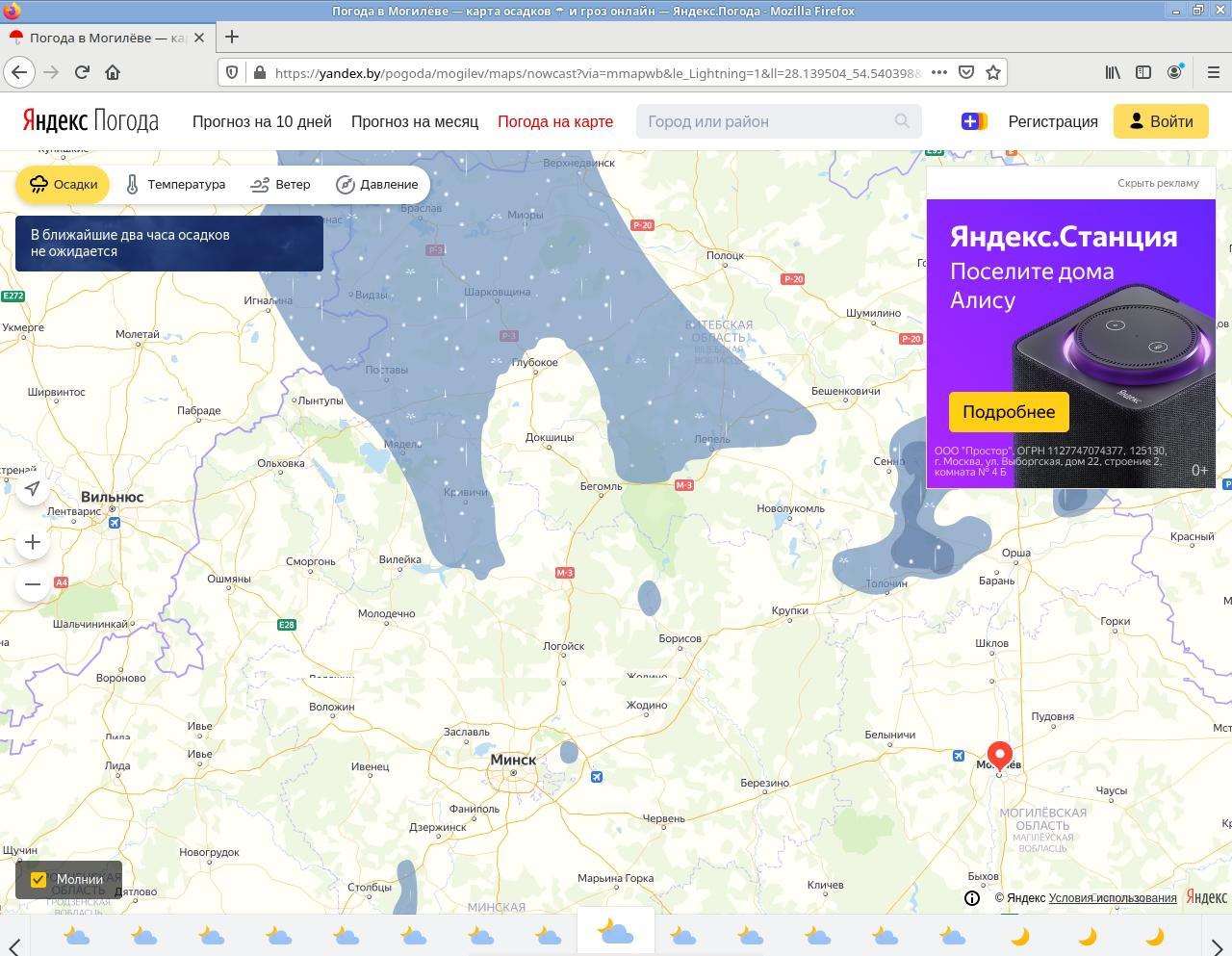The image size is (1232, 956).
Task: Click airport icon next to Vilnius
Action: tap(114, 523)
